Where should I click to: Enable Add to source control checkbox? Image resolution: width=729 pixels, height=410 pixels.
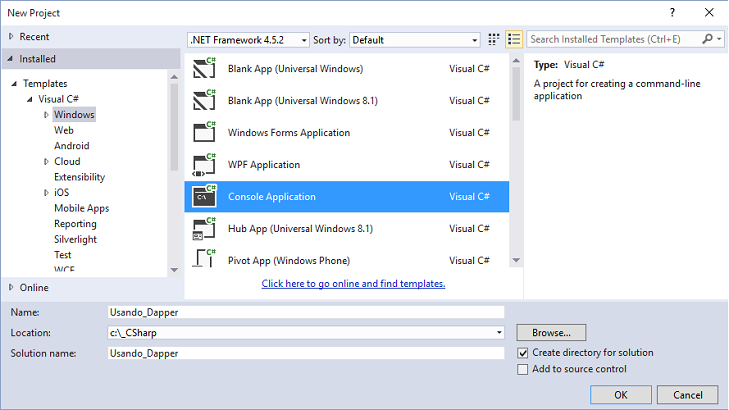point(523,369)
